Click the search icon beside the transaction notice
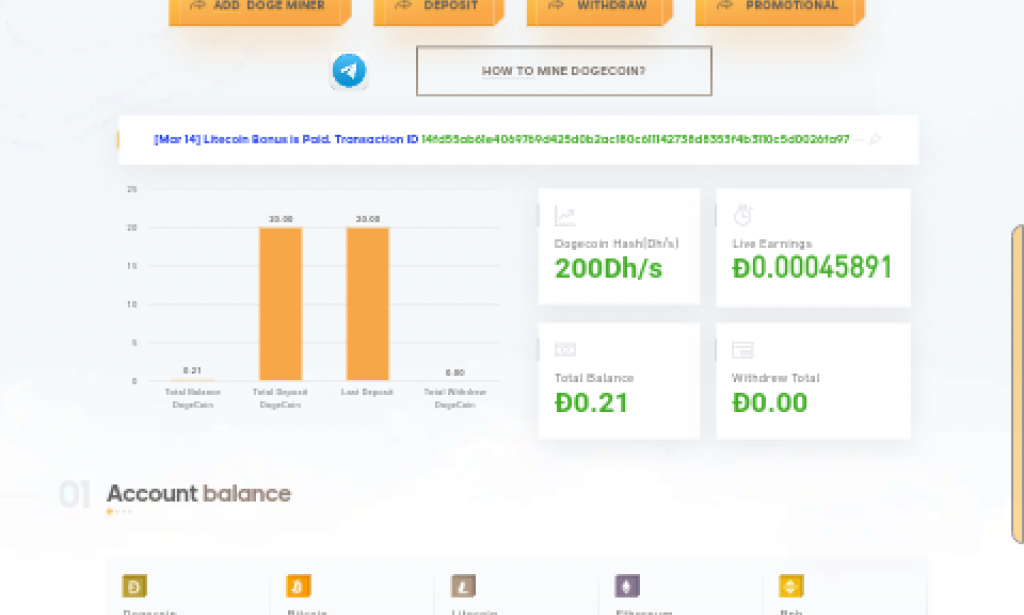1024x615 pixels. [x=875, y=140]
